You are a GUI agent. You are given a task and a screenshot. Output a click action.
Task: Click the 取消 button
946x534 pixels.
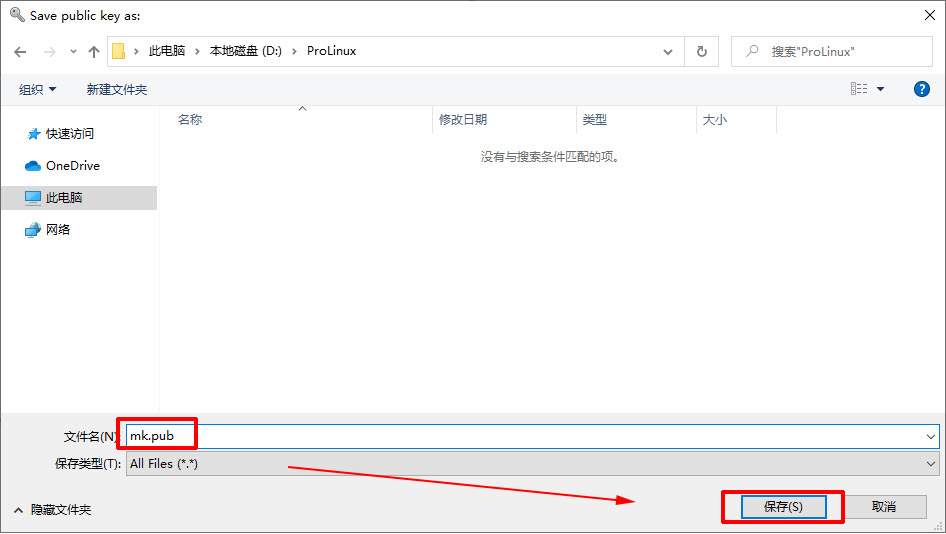click(883, 507)
